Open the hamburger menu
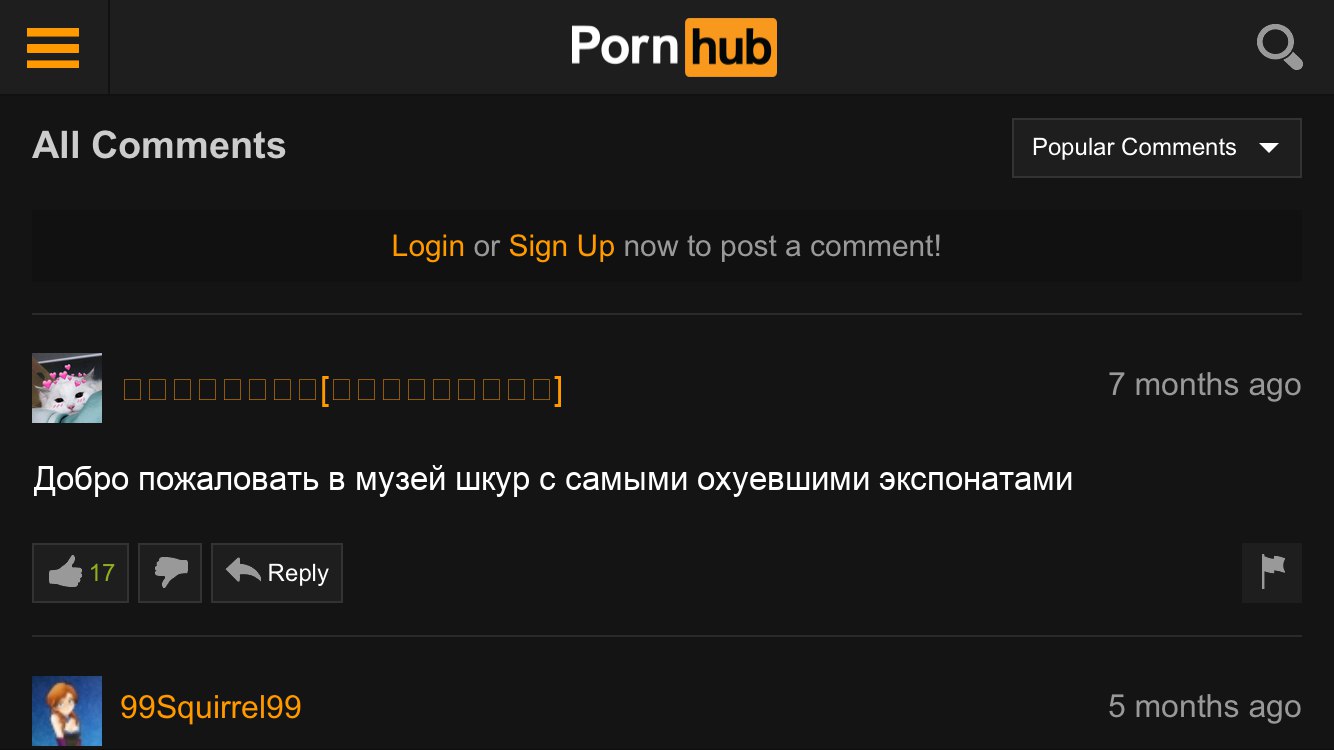 (x=53, y=47)
